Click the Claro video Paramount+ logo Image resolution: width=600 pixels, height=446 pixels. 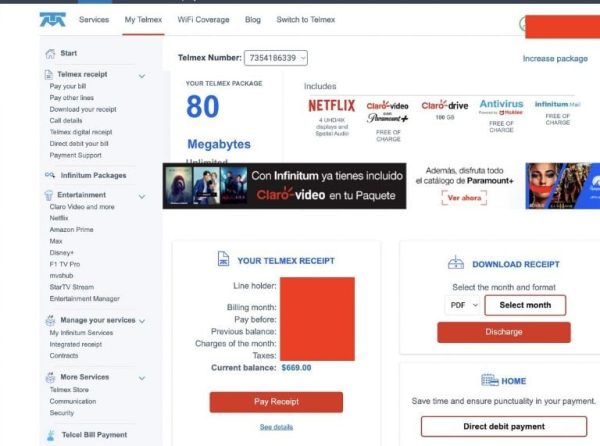pos(387,112)
